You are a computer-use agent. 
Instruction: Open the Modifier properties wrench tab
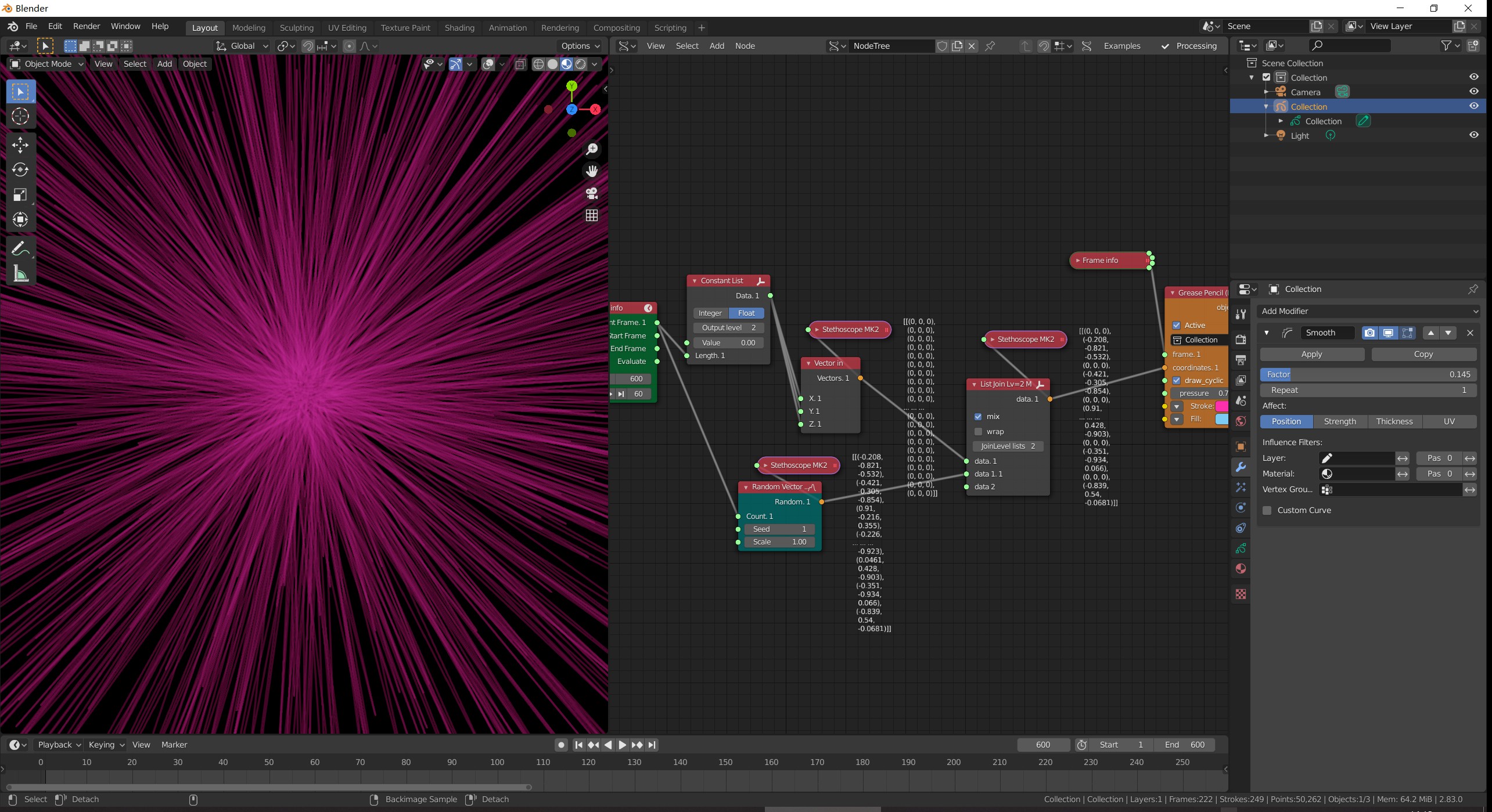point(1241,467)
